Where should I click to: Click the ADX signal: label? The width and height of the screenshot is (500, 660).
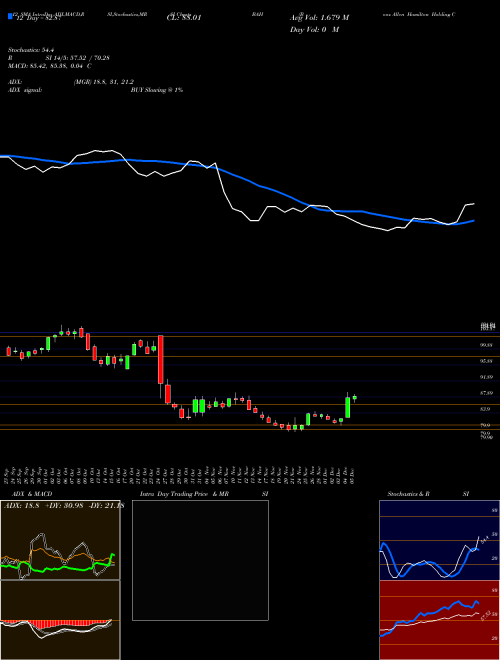click(25, 90)
